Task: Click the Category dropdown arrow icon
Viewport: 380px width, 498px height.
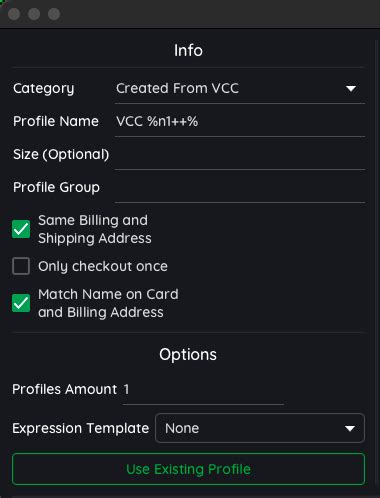Action: pos(351,89)
